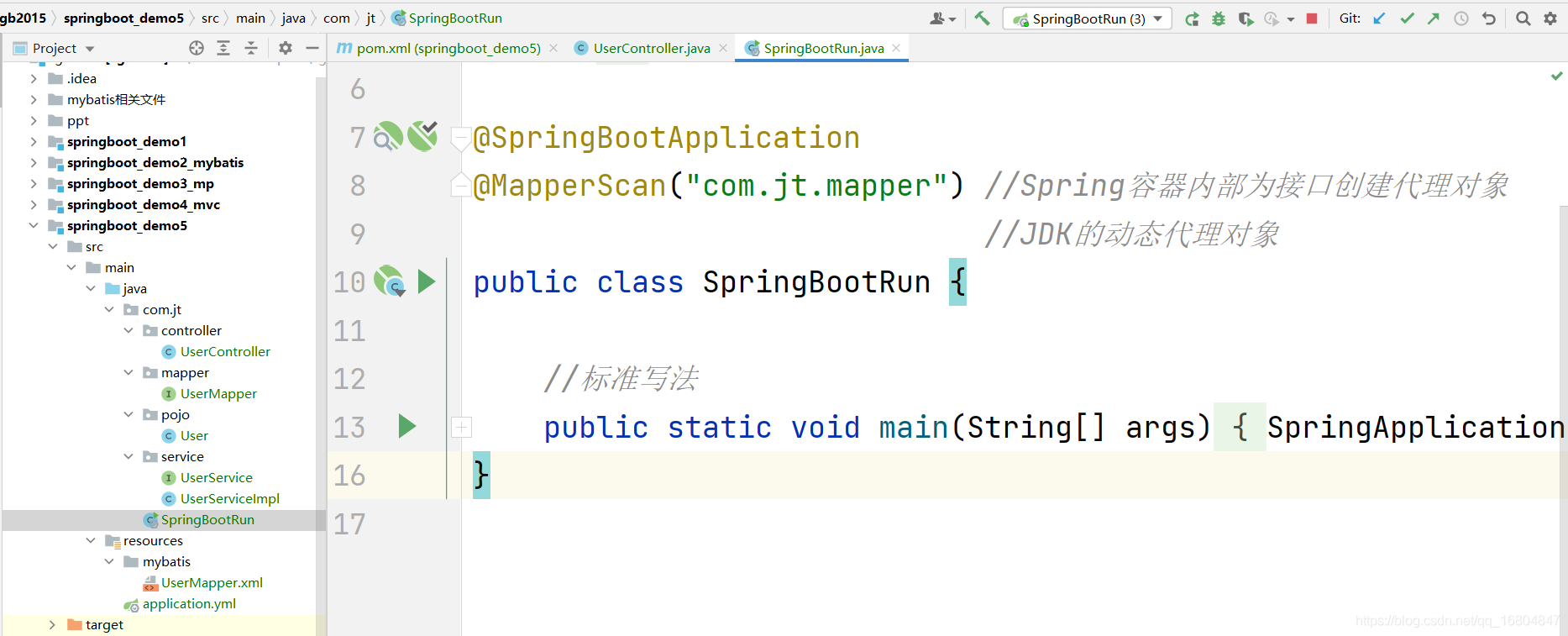1568x636 pixels.
Task: Expand the .idea folder
Action: coord(34,78)
